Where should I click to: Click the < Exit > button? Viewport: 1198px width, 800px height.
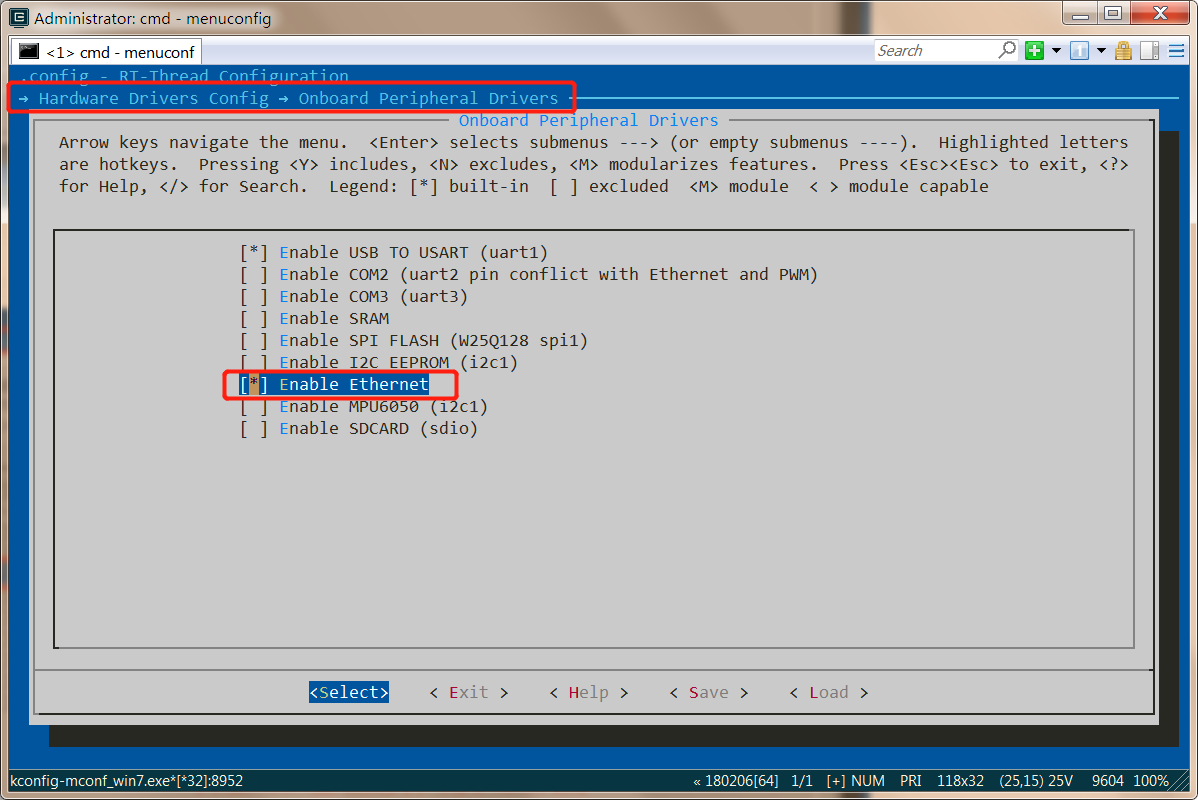[469, 692]
